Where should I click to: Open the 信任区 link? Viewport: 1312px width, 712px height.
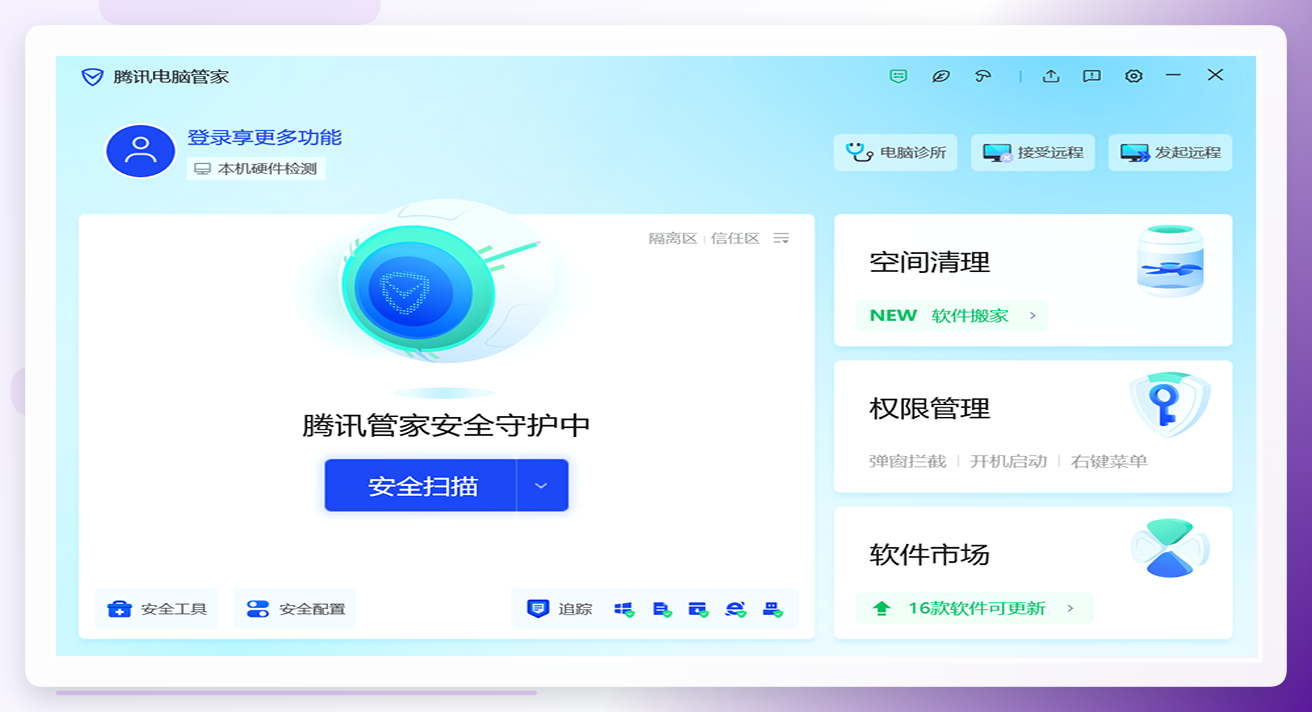[x=735, y=238]
